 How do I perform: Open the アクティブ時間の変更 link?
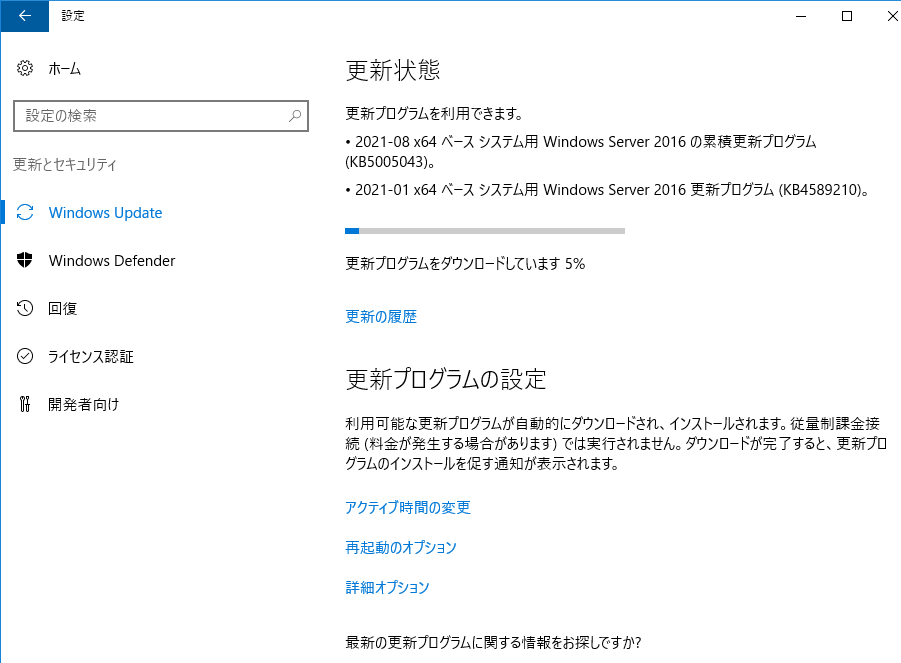pyautogui.click(x=408, y=507)
